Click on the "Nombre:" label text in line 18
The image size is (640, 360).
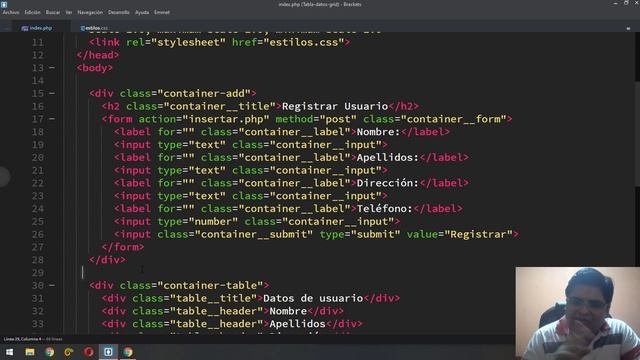click(x=378, y=132)
